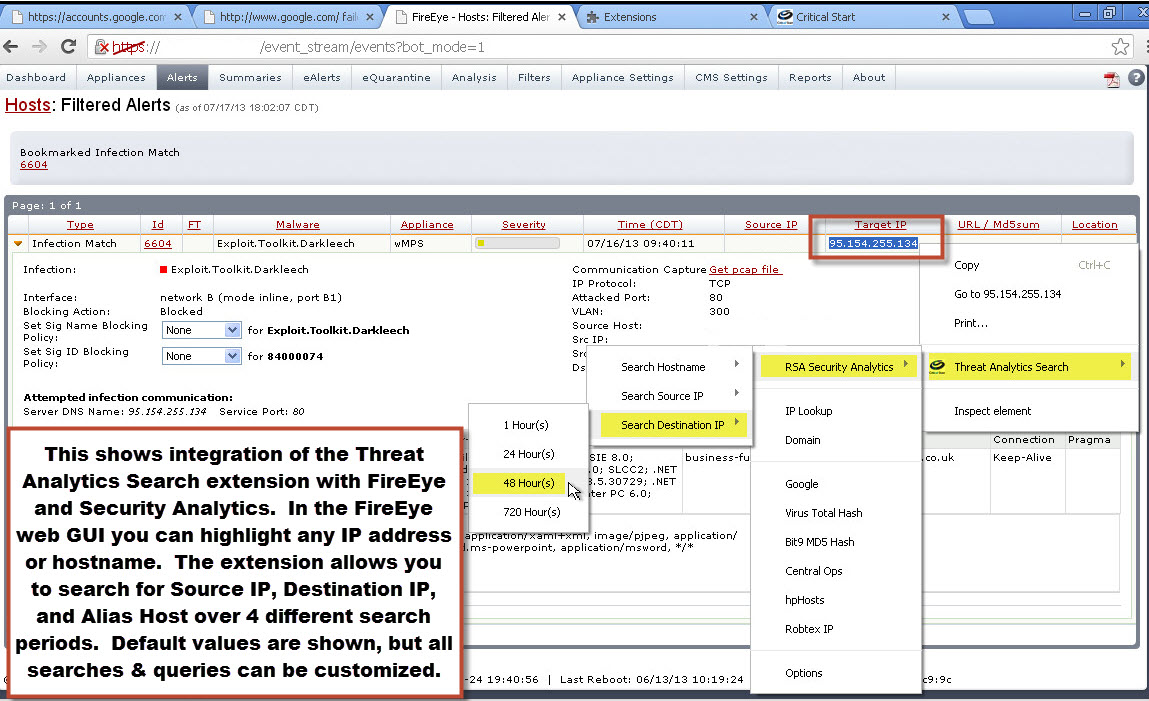The width and height of the screenshot is (1149, 701).
Task: Sort by Severity column header
Action: [523, 225]
